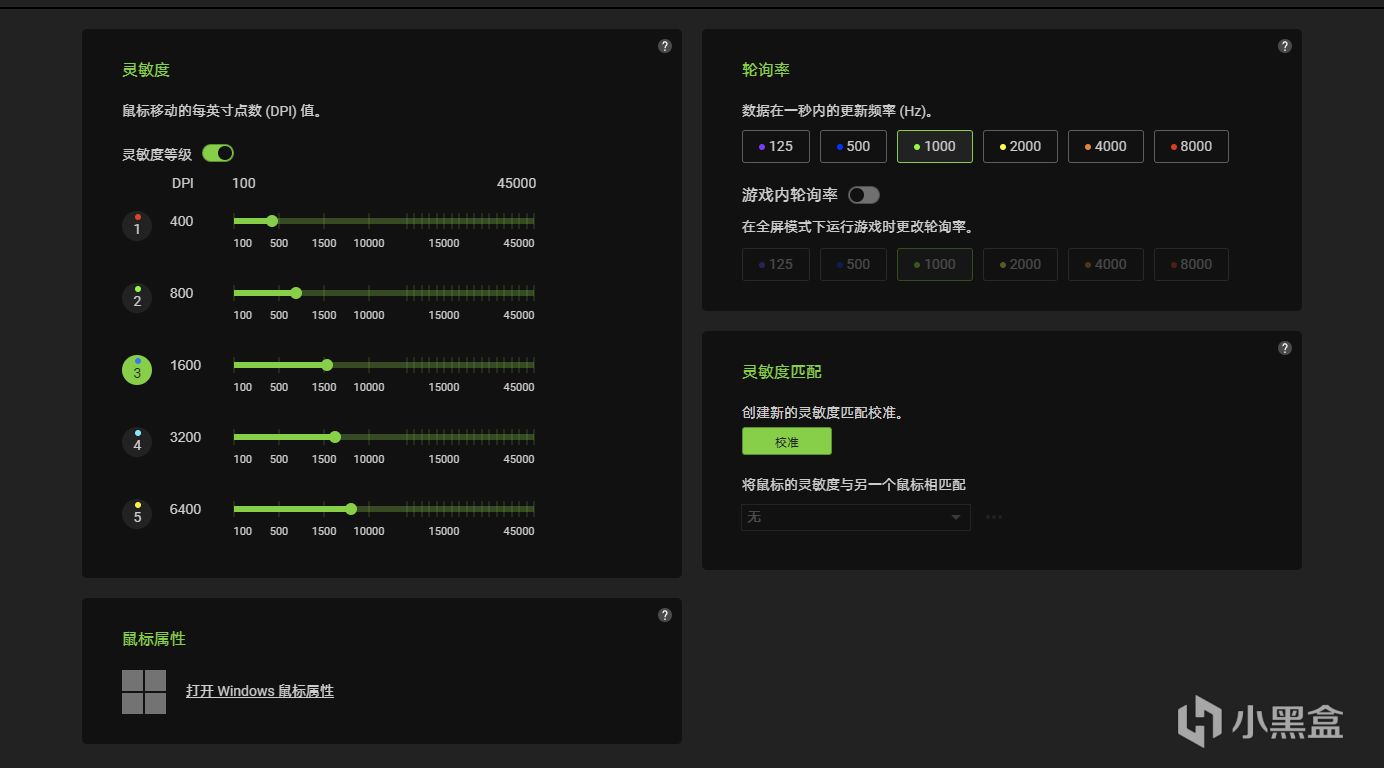The image size is (1384, 768).
Task: Click the 校准 calibration button
Action: pos(786,441)
